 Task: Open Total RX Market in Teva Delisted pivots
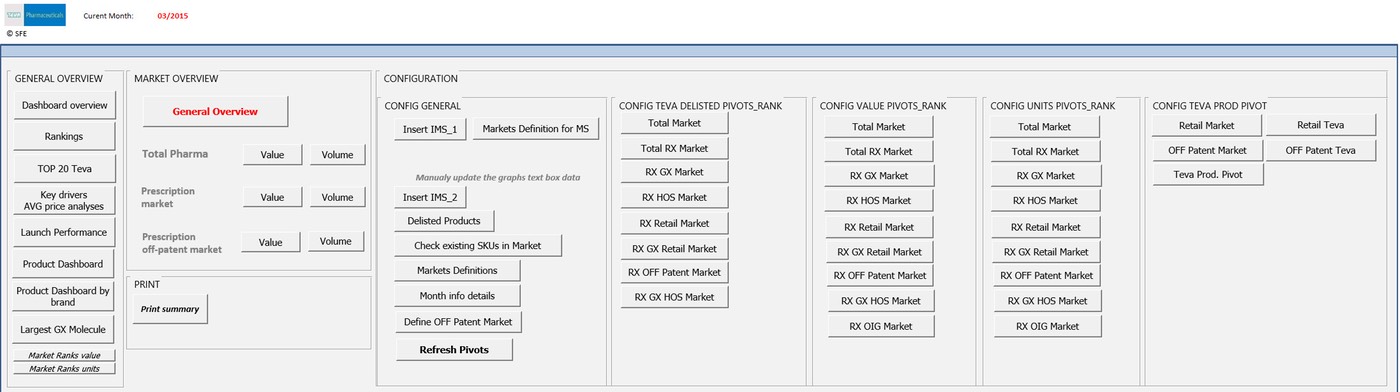(x=674, y=148)
